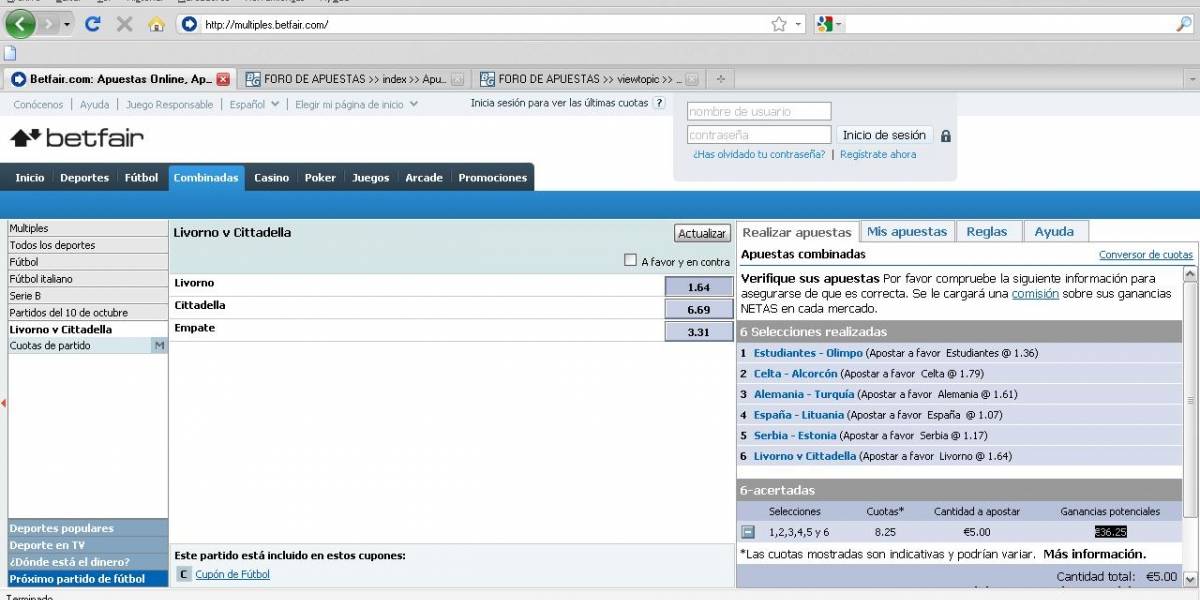This screenshot has width=1200, height=600.
Task: Open Partidos del 10 de octubre
Action: (x=88, y=313)
